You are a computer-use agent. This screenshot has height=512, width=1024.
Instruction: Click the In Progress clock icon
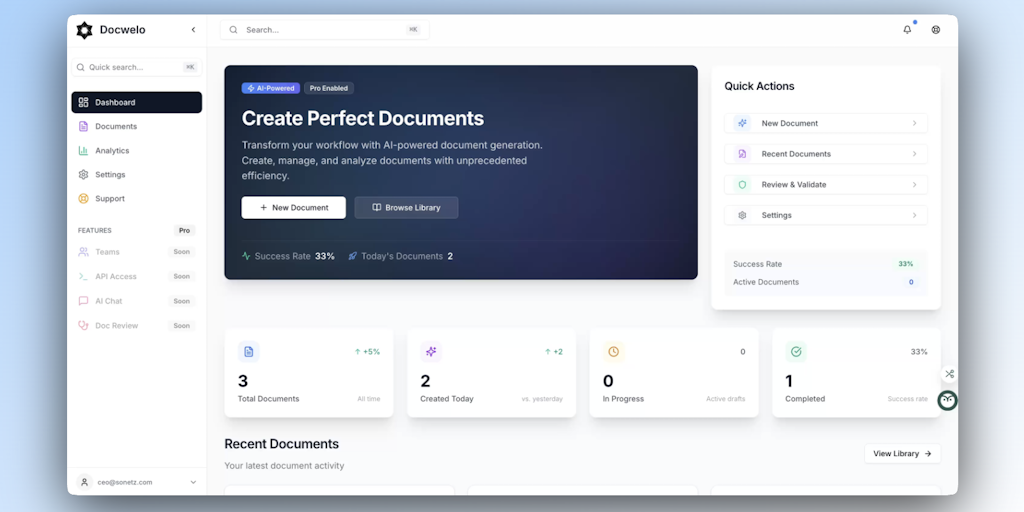point(613,352)
